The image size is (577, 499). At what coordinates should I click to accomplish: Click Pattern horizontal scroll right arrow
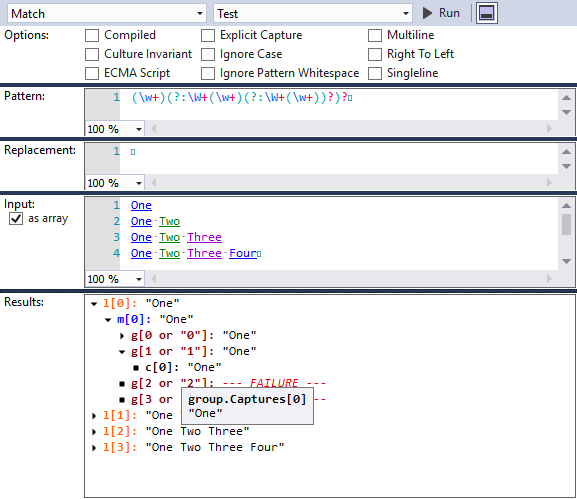point(549,129)
